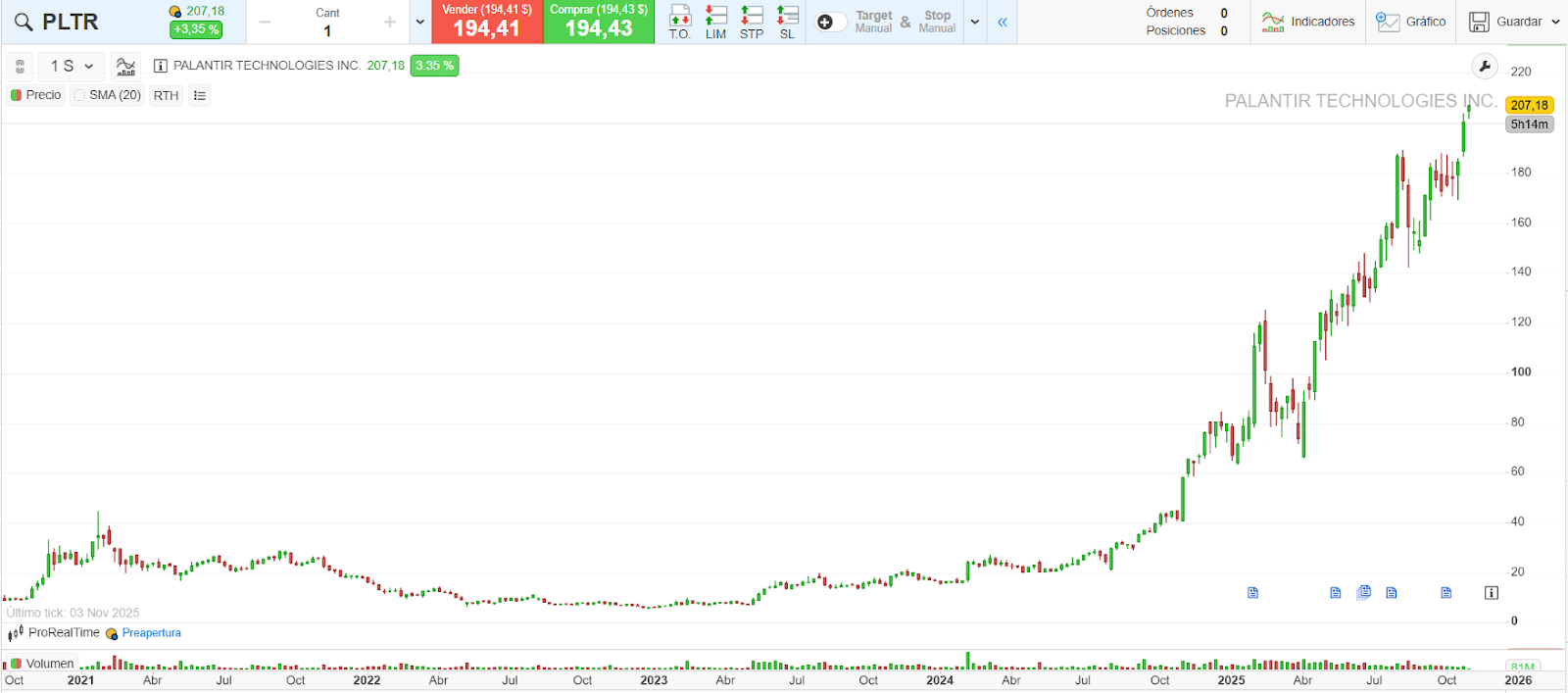Click the Precio color swatch
The width and height of the screenshot is (1568, 693).
coord(16,95)
